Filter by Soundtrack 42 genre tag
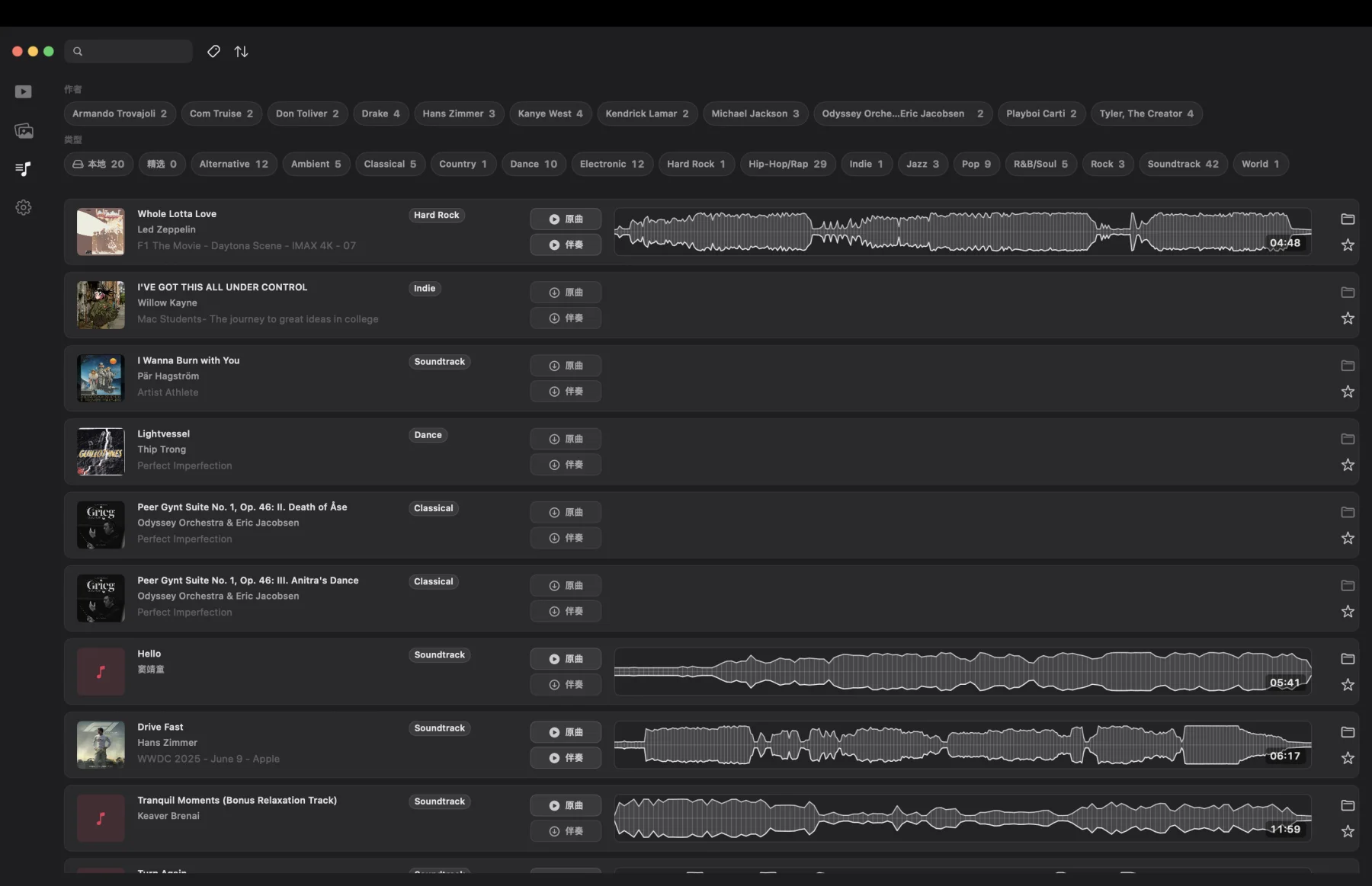This screenshot has height=886, width=1372. pos(1183,164)
